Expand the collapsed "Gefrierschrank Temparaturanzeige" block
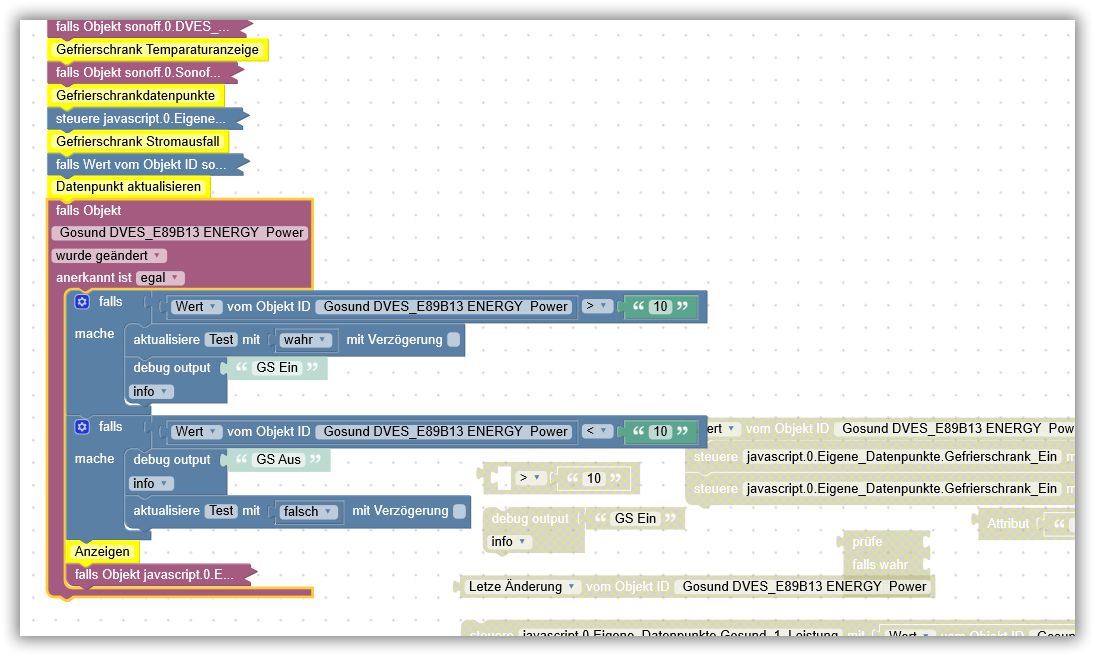1095x656 pixels. point(158,48)
